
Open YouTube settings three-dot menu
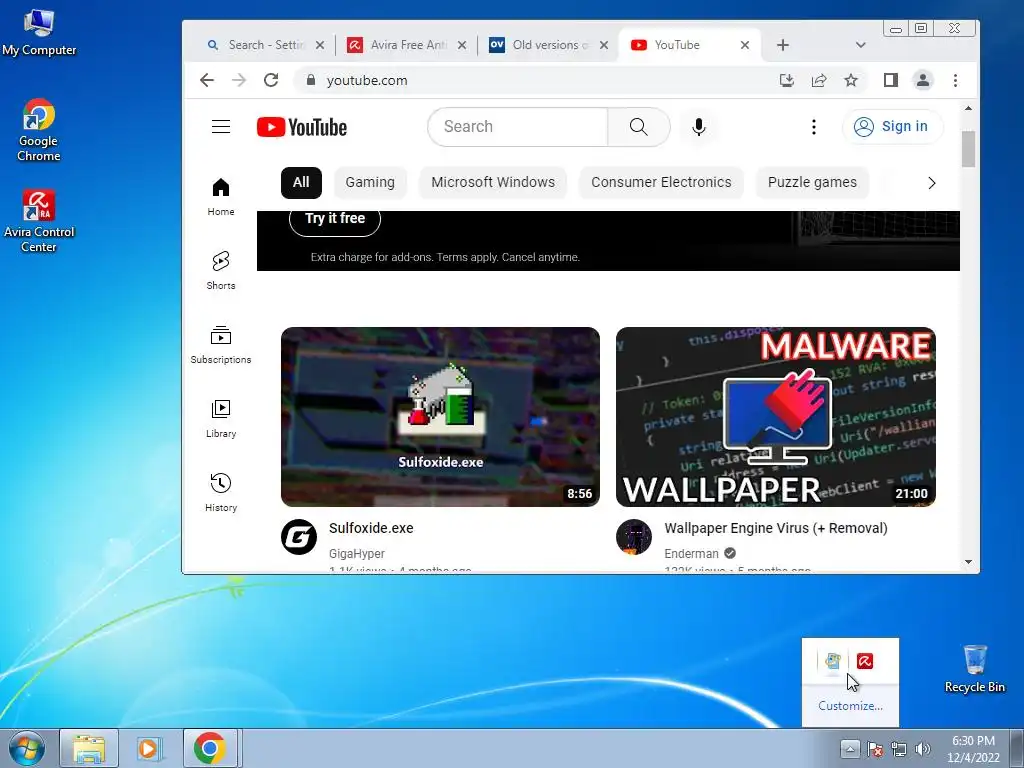tap(814, 127)
